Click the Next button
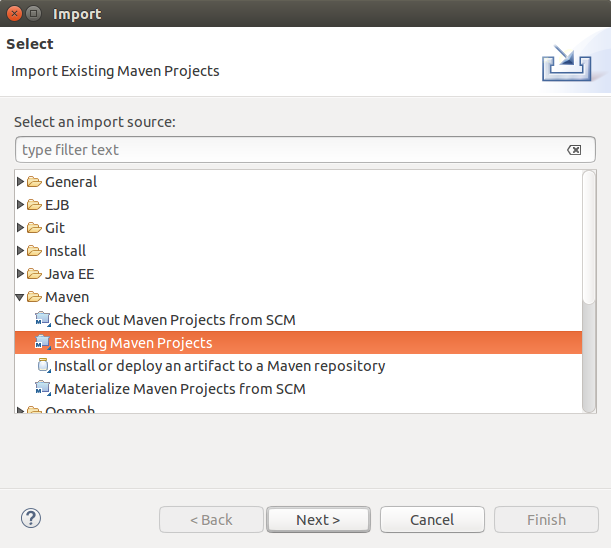 pyautogui.click(x=318, y=520)
